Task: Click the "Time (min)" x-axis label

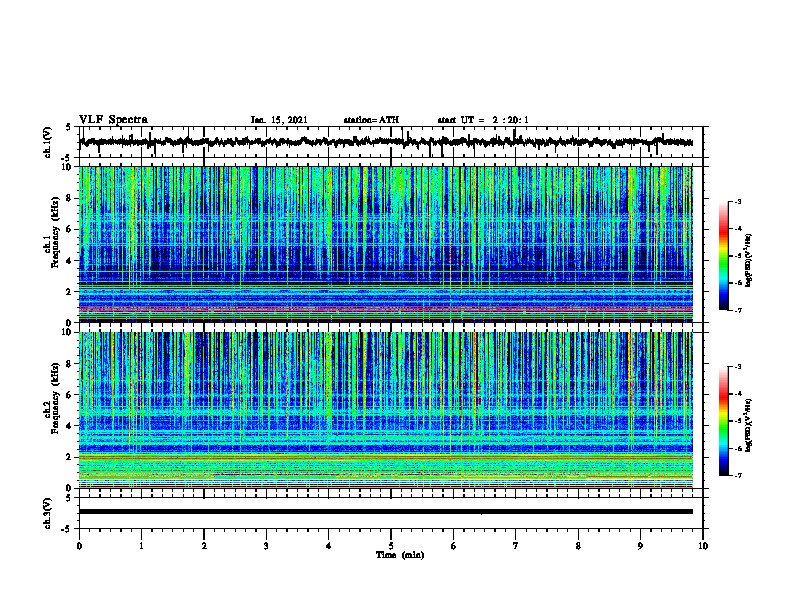Action: click(400, 555)
